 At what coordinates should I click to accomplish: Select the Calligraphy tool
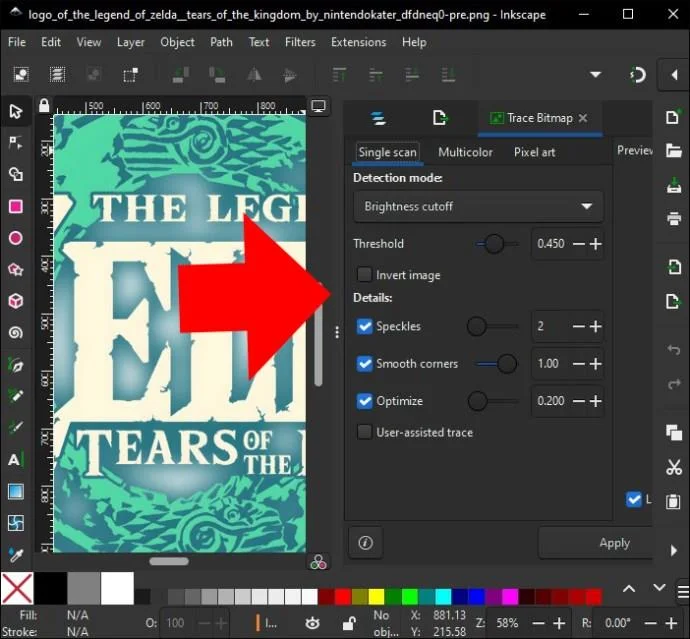click(x=16, y=427)
